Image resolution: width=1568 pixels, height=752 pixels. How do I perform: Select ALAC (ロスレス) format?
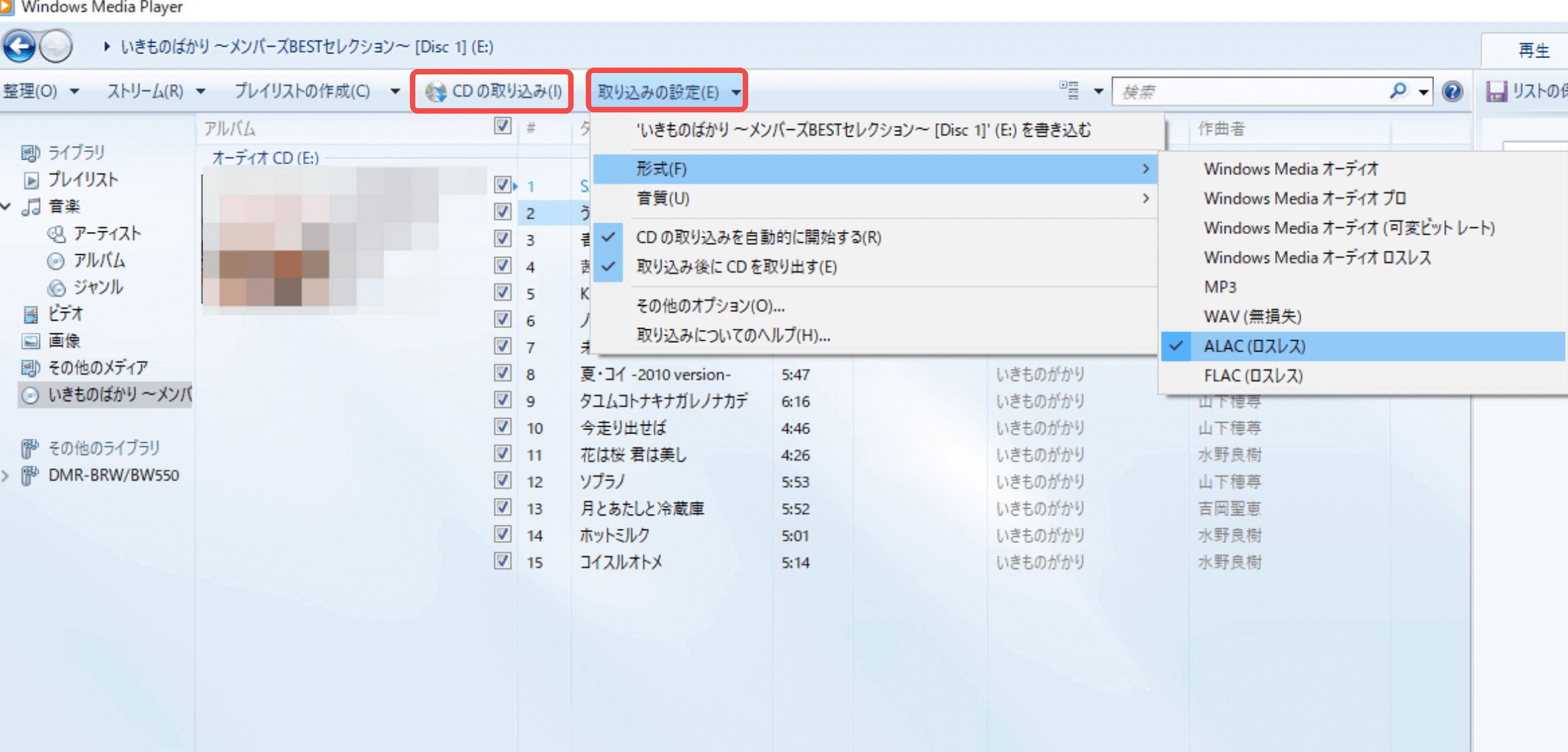pos(1364,346)
